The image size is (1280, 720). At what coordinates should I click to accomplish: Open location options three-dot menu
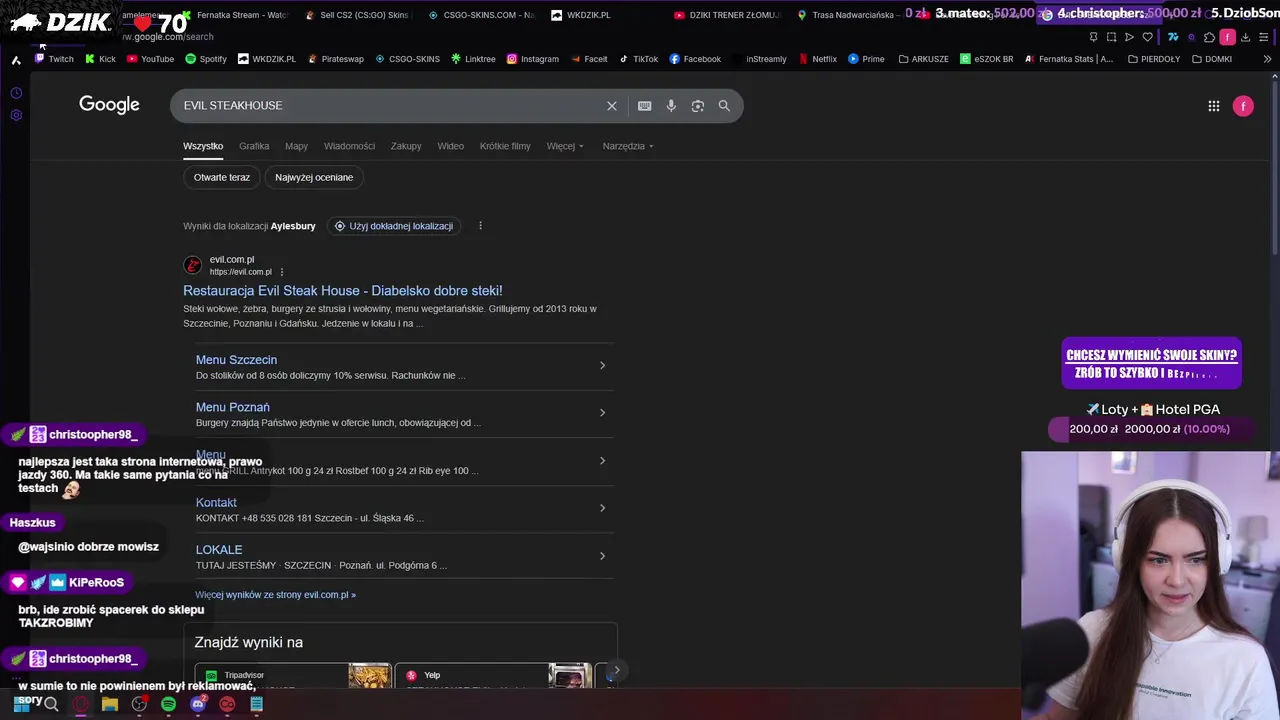tap(480, 226)
